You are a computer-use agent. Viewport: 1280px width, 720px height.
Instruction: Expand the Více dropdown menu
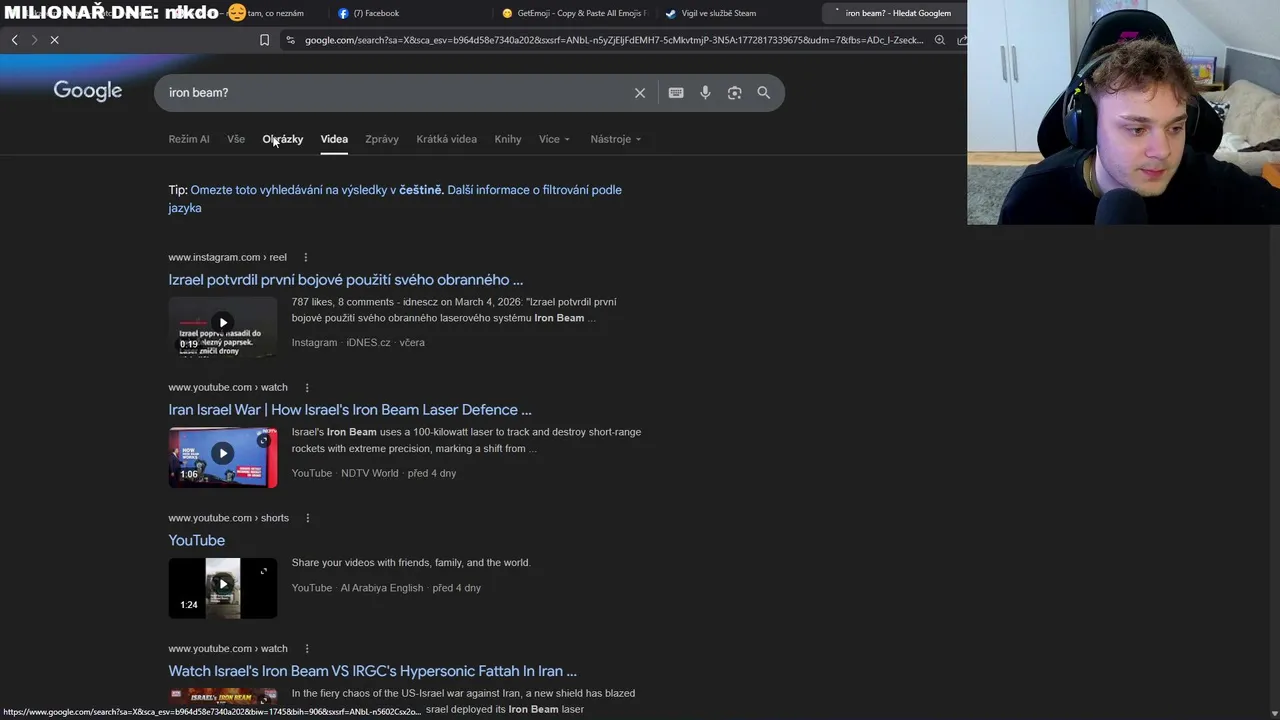click(x=554, y=139)
